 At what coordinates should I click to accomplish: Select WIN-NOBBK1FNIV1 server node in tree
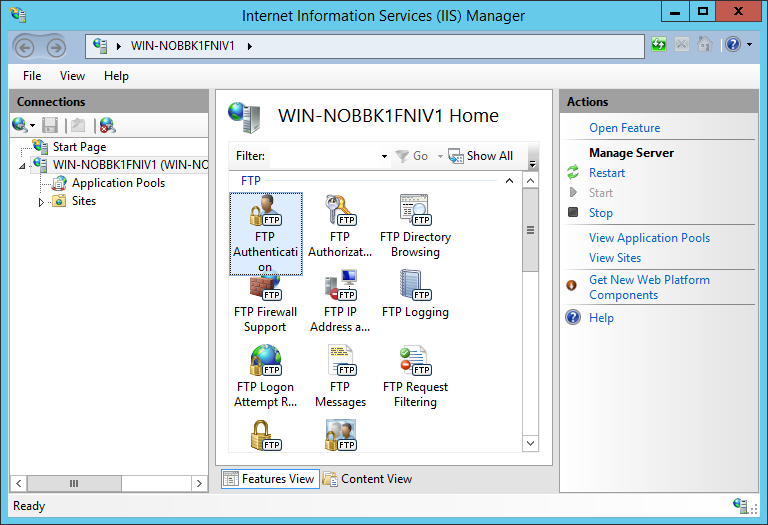pos(130,165)
